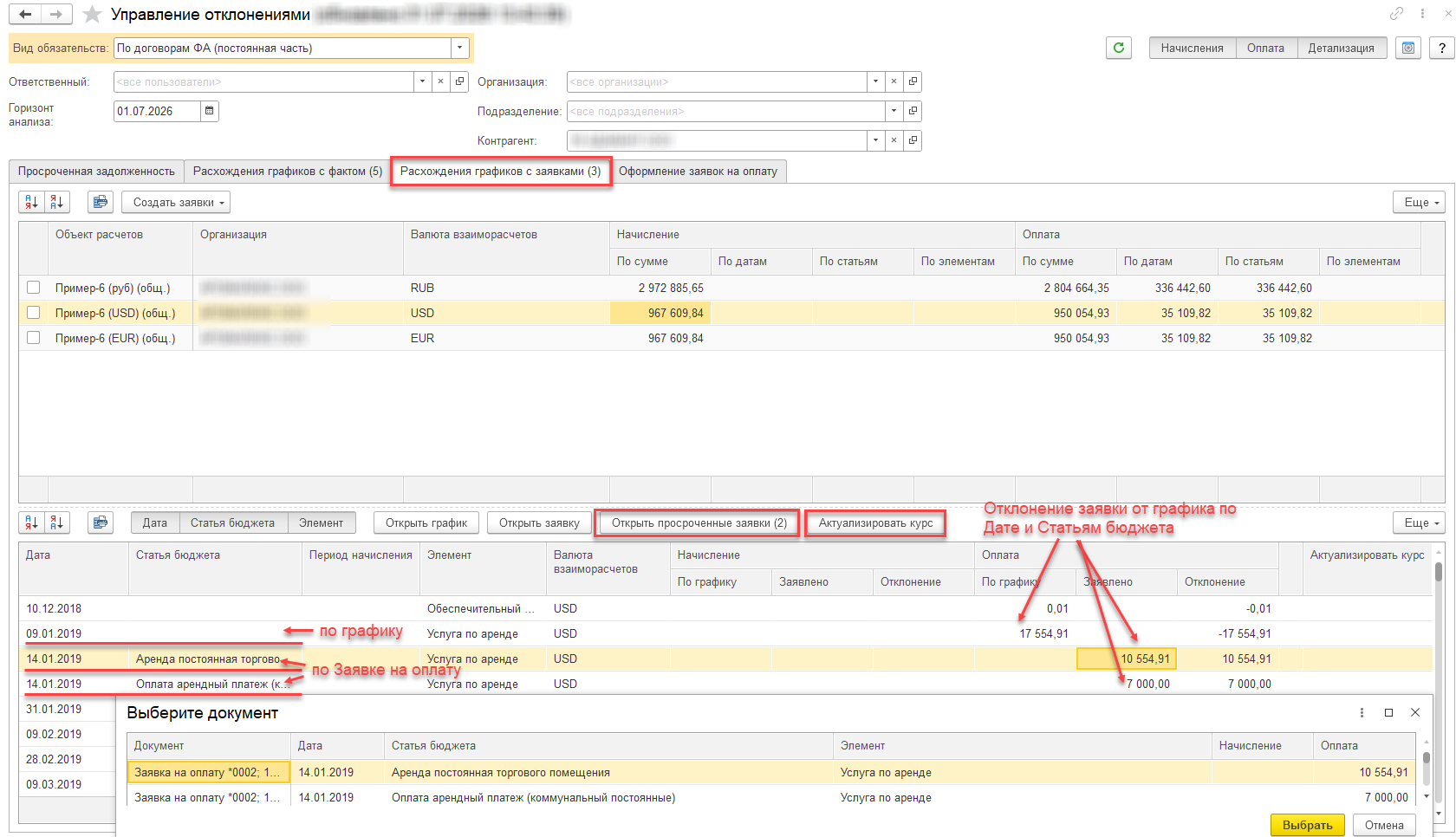Confirm selection with Выбрать button
Image resolution: width=1456 pixels, height=837 pixels.
coord(1308,825)
